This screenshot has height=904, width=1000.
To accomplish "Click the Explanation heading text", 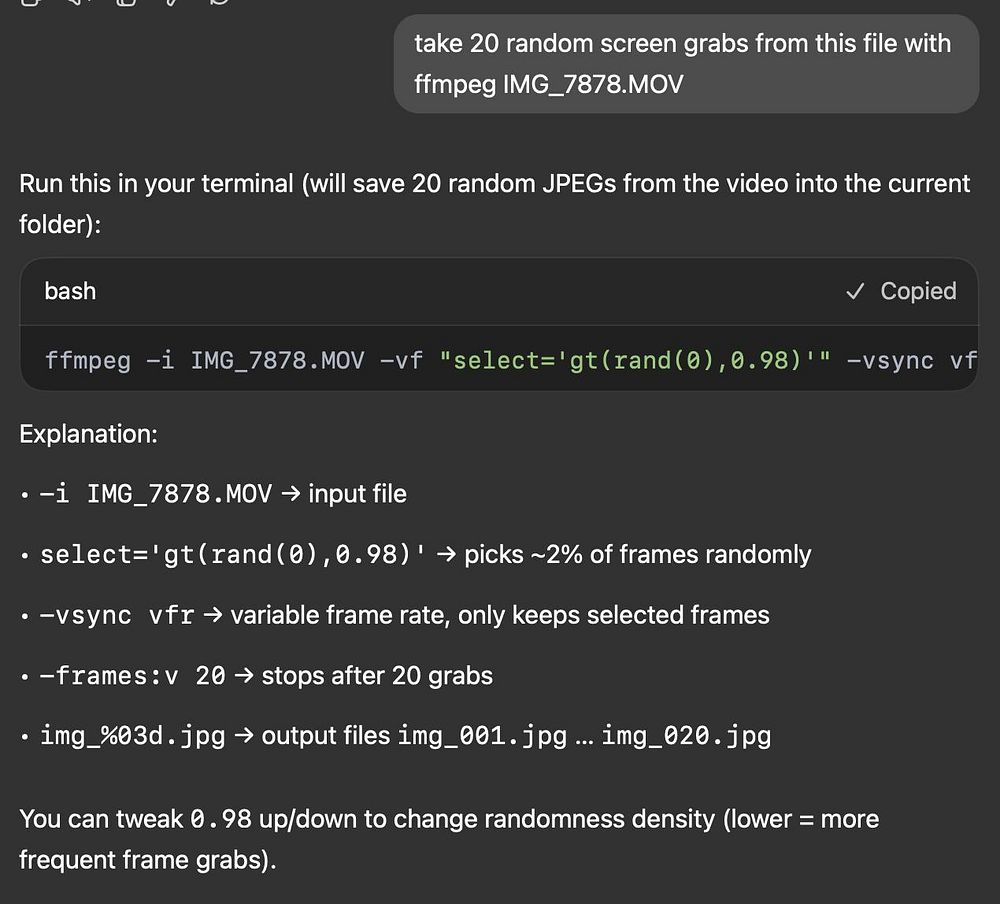I will point(88,434).
